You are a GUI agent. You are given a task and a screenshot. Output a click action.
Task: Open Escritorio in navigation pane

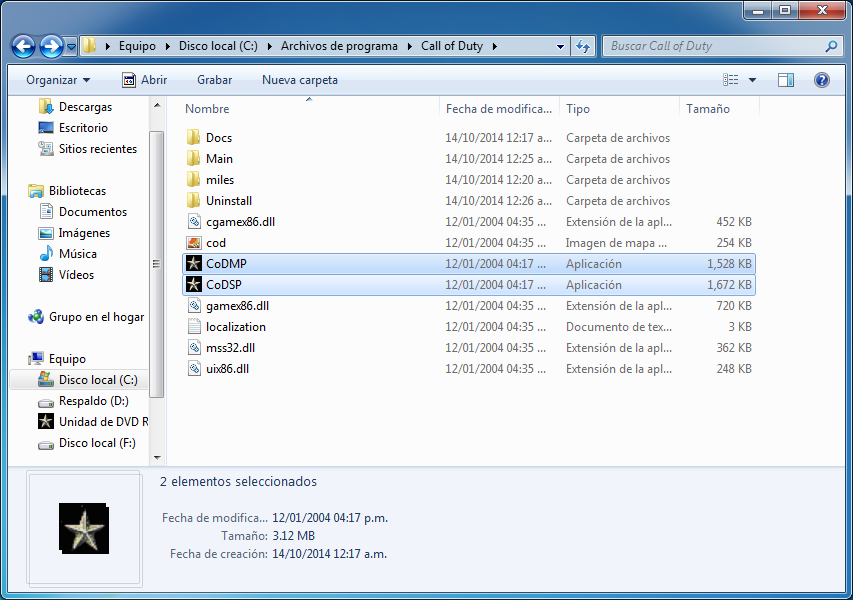(x=83, y=128)
